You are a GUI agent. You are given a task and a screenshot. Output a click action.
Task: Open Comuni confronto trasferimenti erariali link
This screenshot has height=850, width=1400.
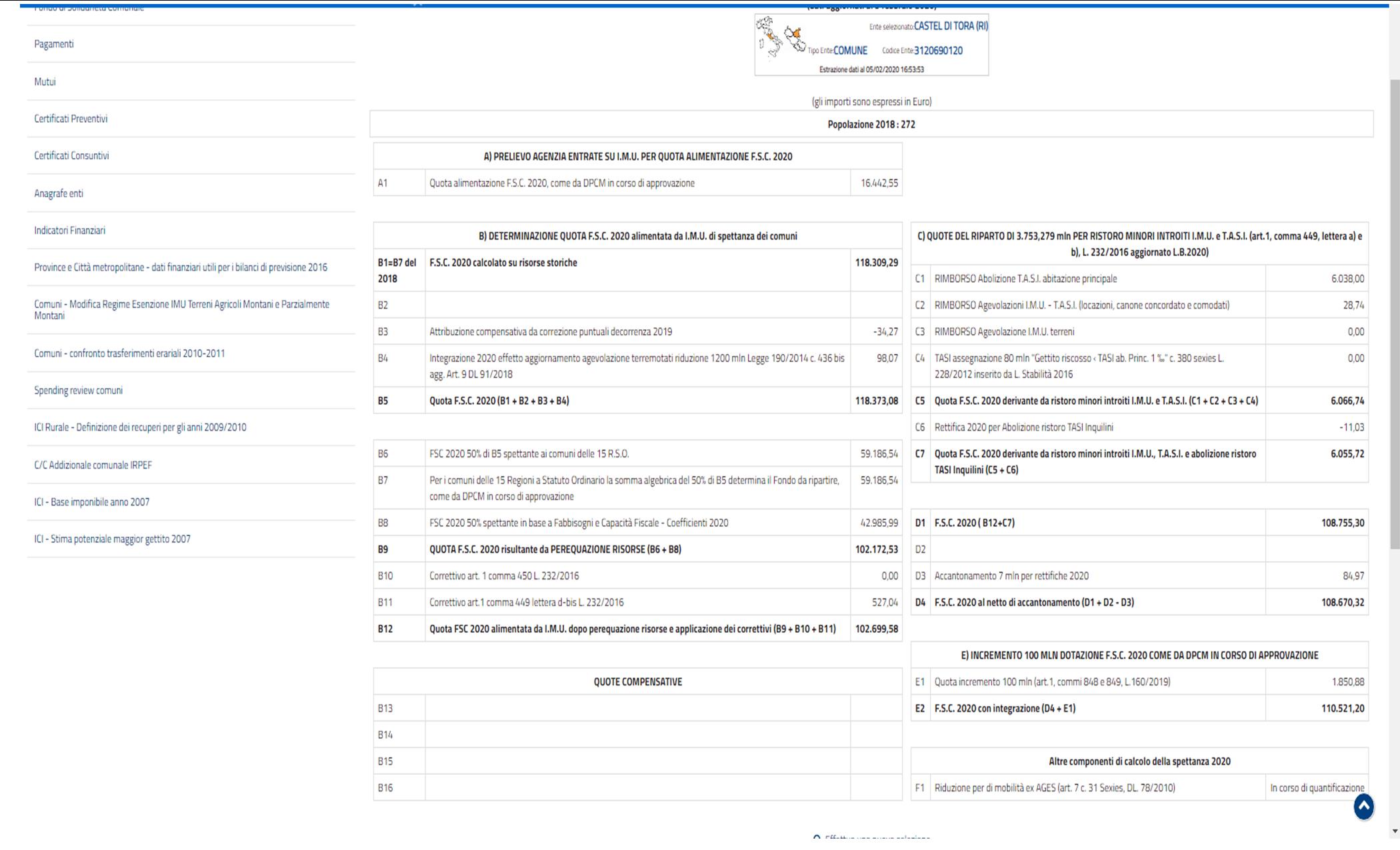click(129, 353)
